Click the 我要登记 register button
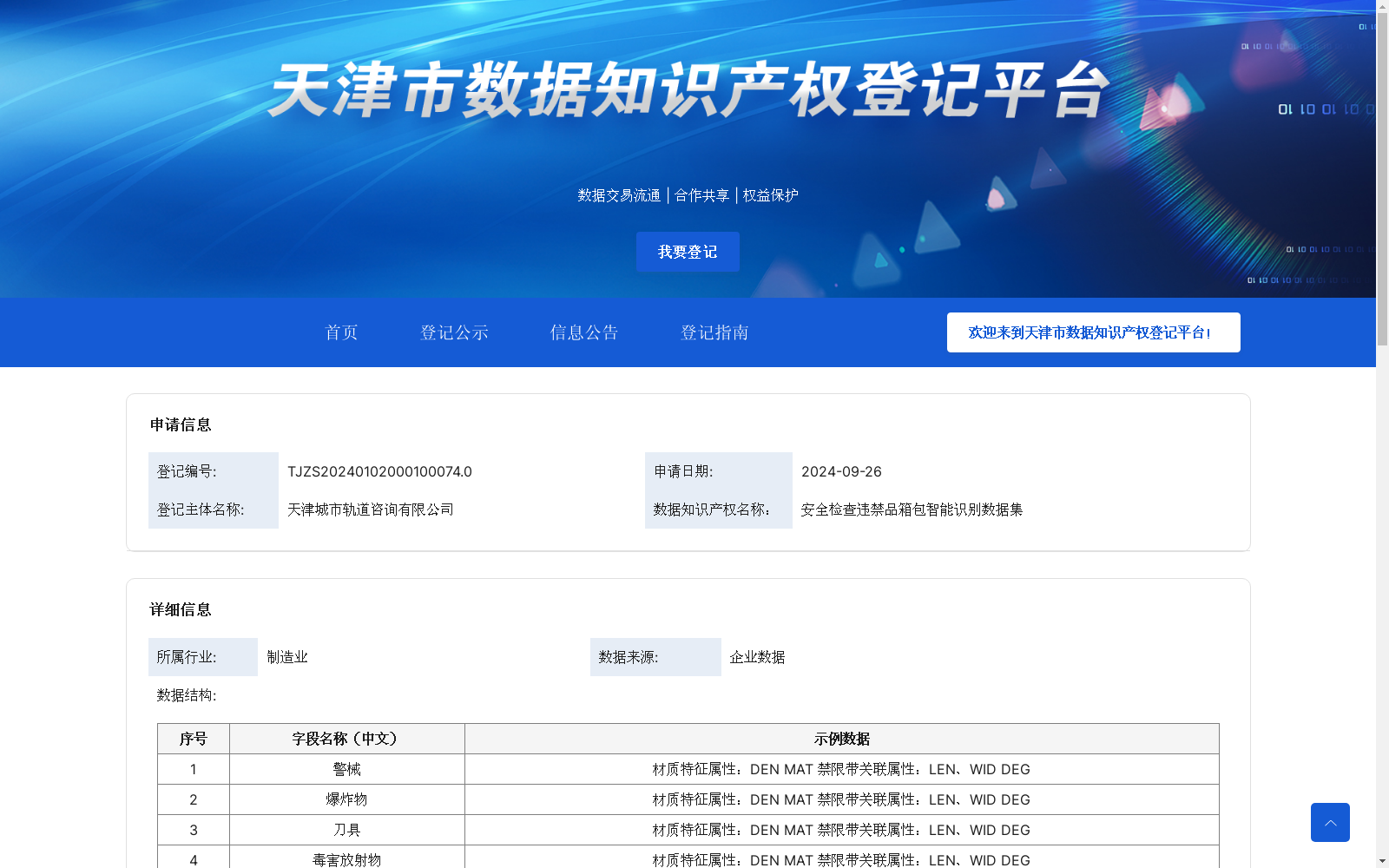1389x868 pixels. pos(688,252)
